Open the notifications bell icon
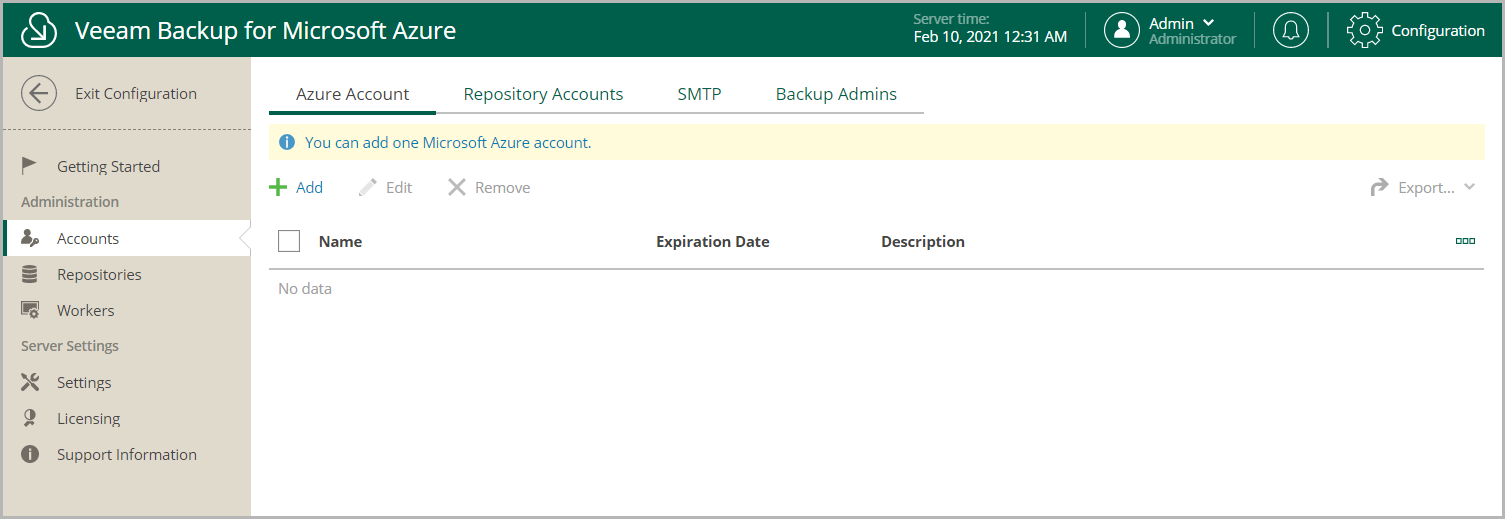1505x519 pixels. 1291,30
